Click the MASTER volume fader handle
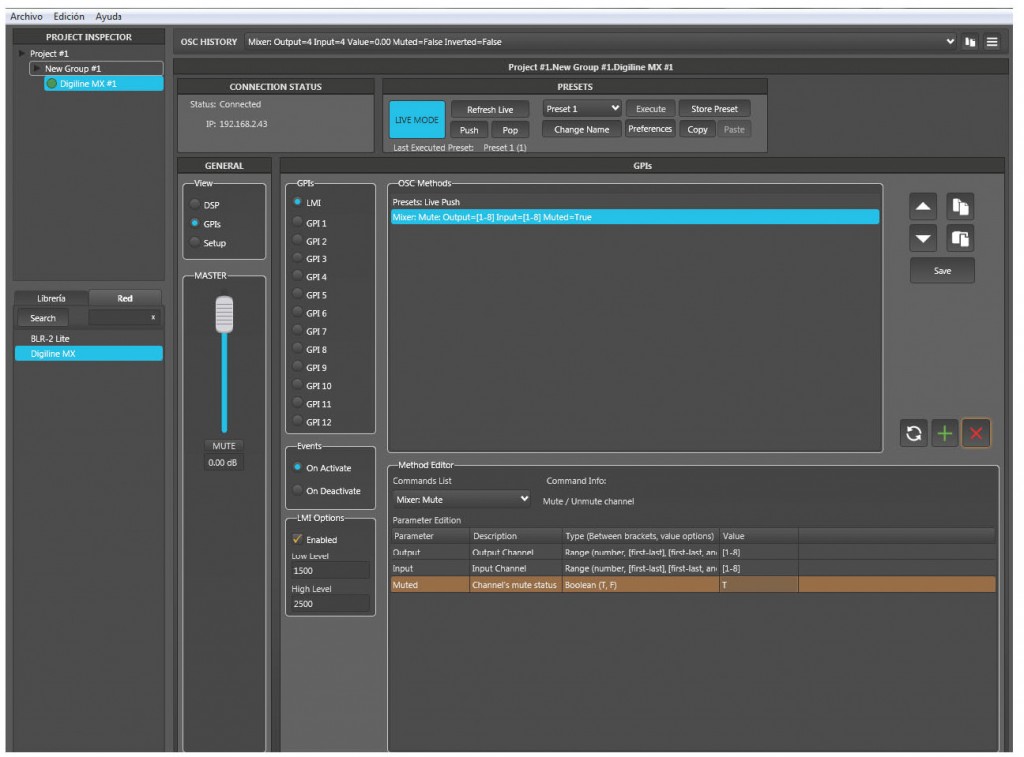Viewport: 1024px width, 757px height. point(224,315)
